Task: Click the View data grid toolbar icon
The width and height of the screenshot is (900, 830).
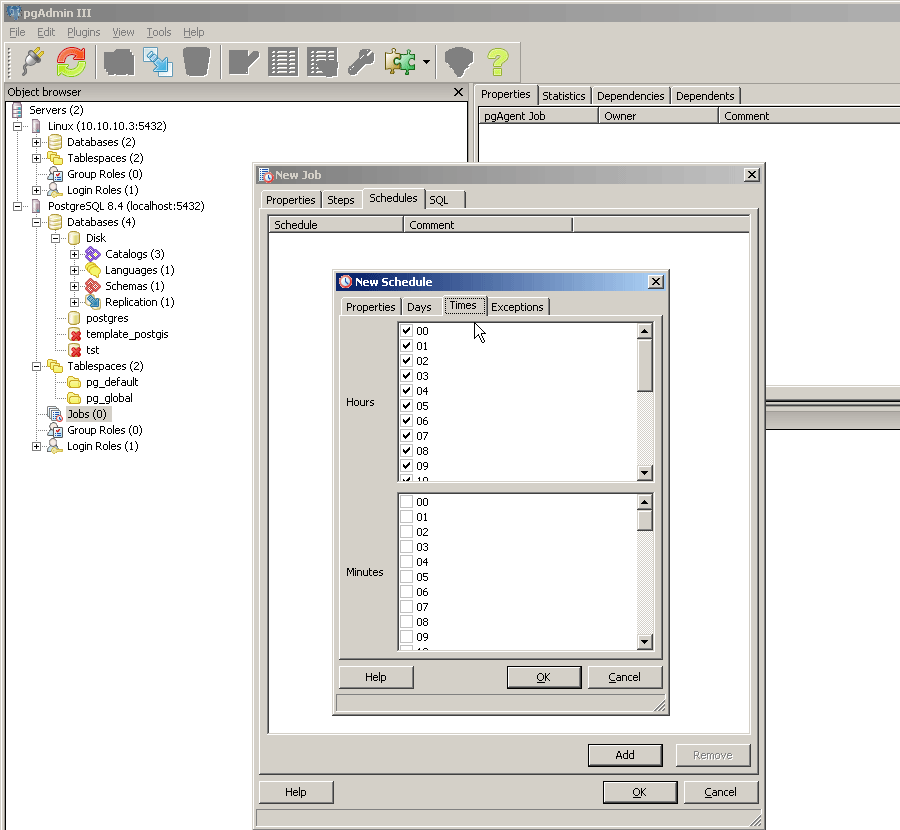Action: pos(283,62)
